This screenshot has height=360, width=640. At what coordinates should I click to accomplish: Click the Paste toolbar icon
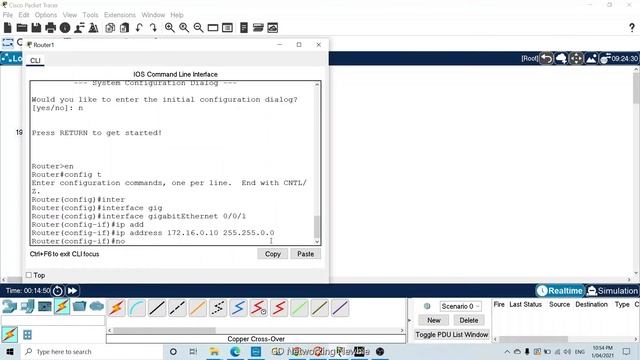pos(124,28)
